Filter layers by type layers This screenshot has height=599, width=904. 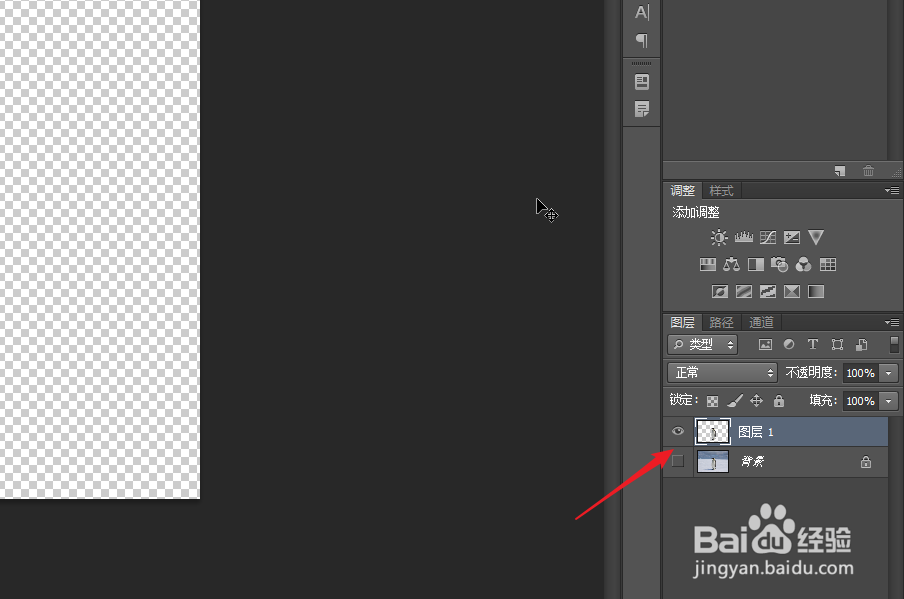click(813, 344)
